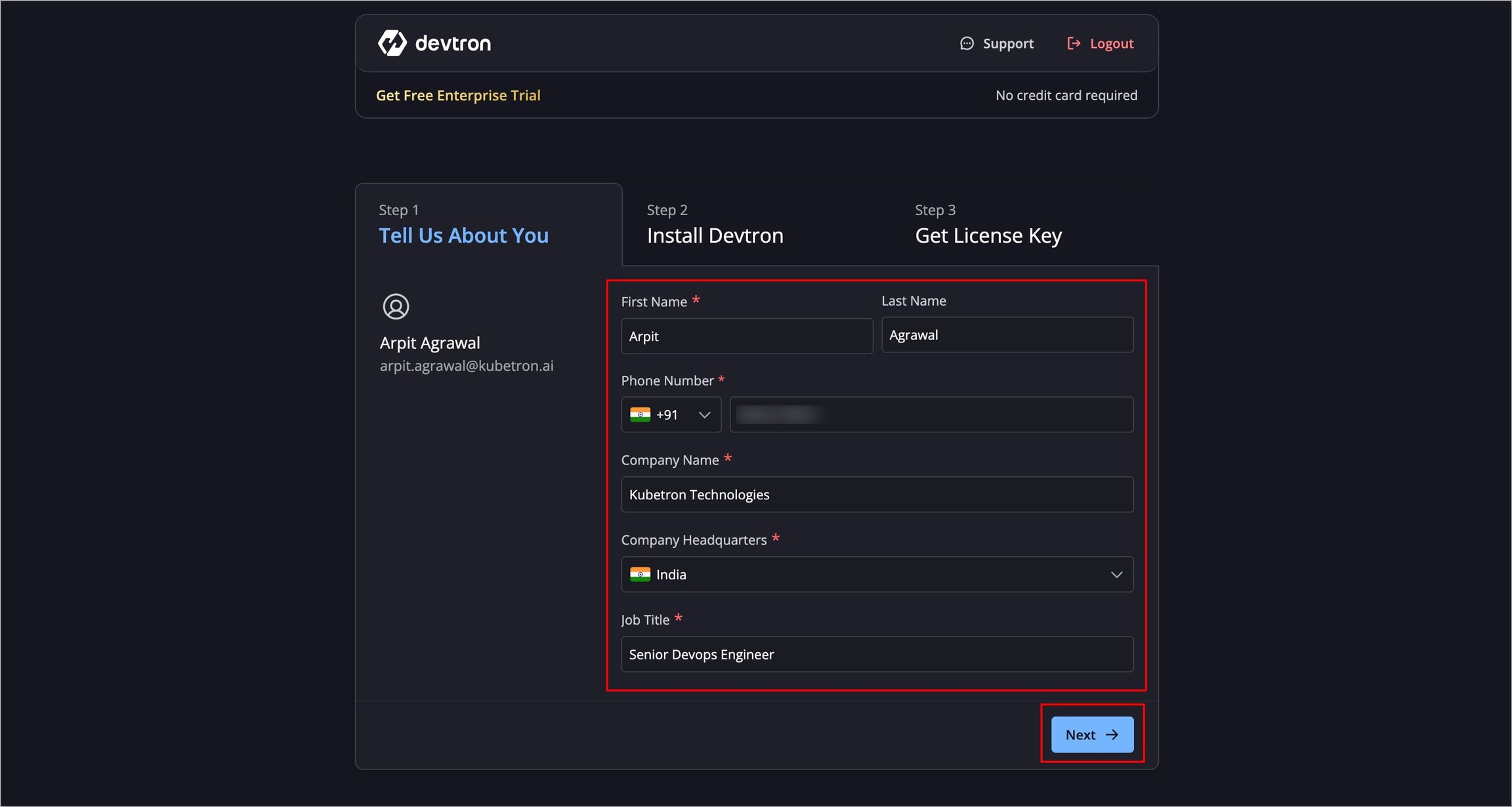Click the user avatar profile icon
Image resolution: width=1512 pixels, height=807 pixels.
[x=396, y=306]
